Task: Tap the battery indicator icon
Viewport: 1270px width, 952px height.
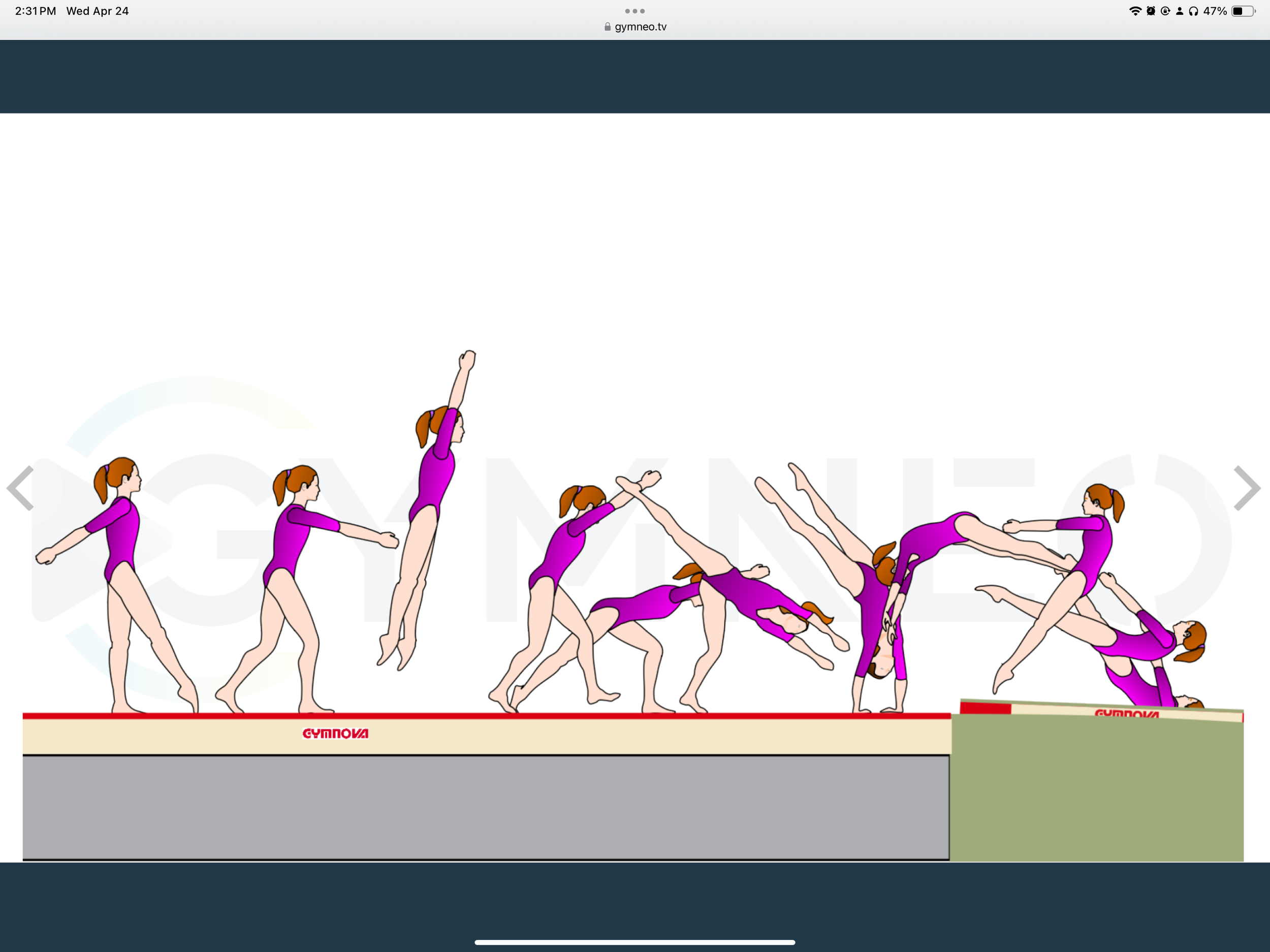Action: pos(1243,11)
